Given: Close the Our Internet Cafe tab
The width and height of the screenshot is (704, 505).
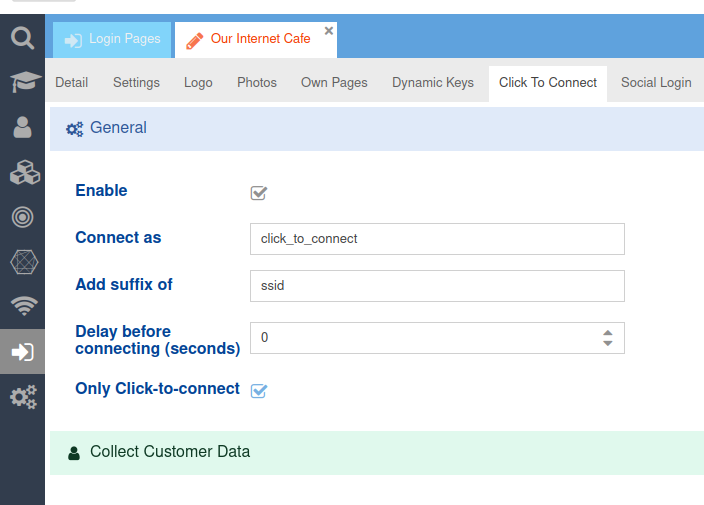Looking at the screenshot, I should (x=329, y=31).
